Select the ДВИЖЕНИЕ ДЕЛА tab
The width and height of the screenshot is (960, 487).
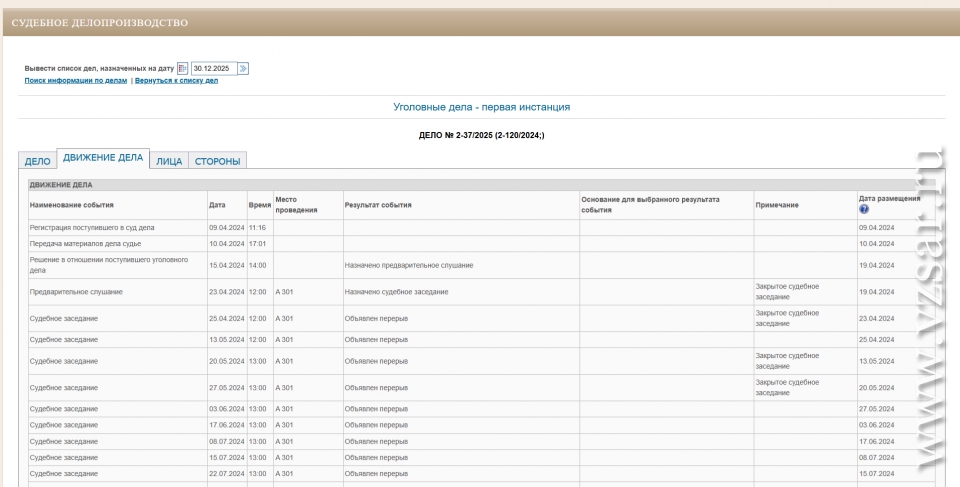pyautogui.click(x=102, y=159)
